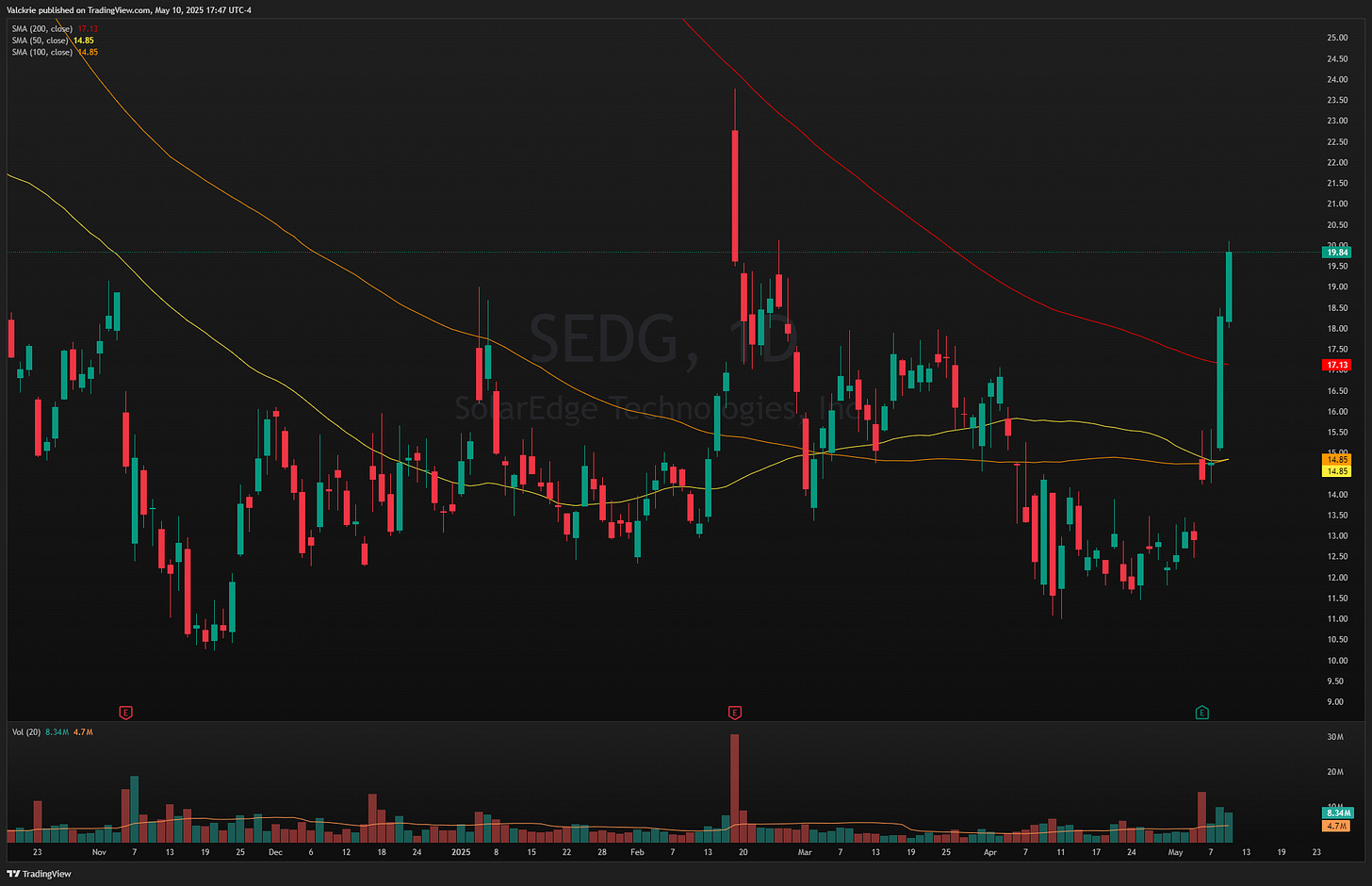Image resolution: width=1372 pixels, height=886 pixels.
Task: Click the orange 4.7M volume axis tag
Action: click(1336, 826)
